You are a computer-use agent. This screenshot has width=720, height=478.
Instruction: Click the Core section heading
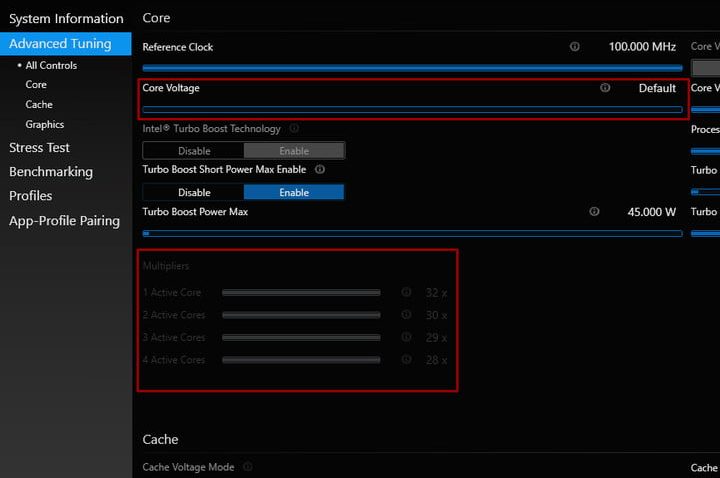click(x=156, y=18)
